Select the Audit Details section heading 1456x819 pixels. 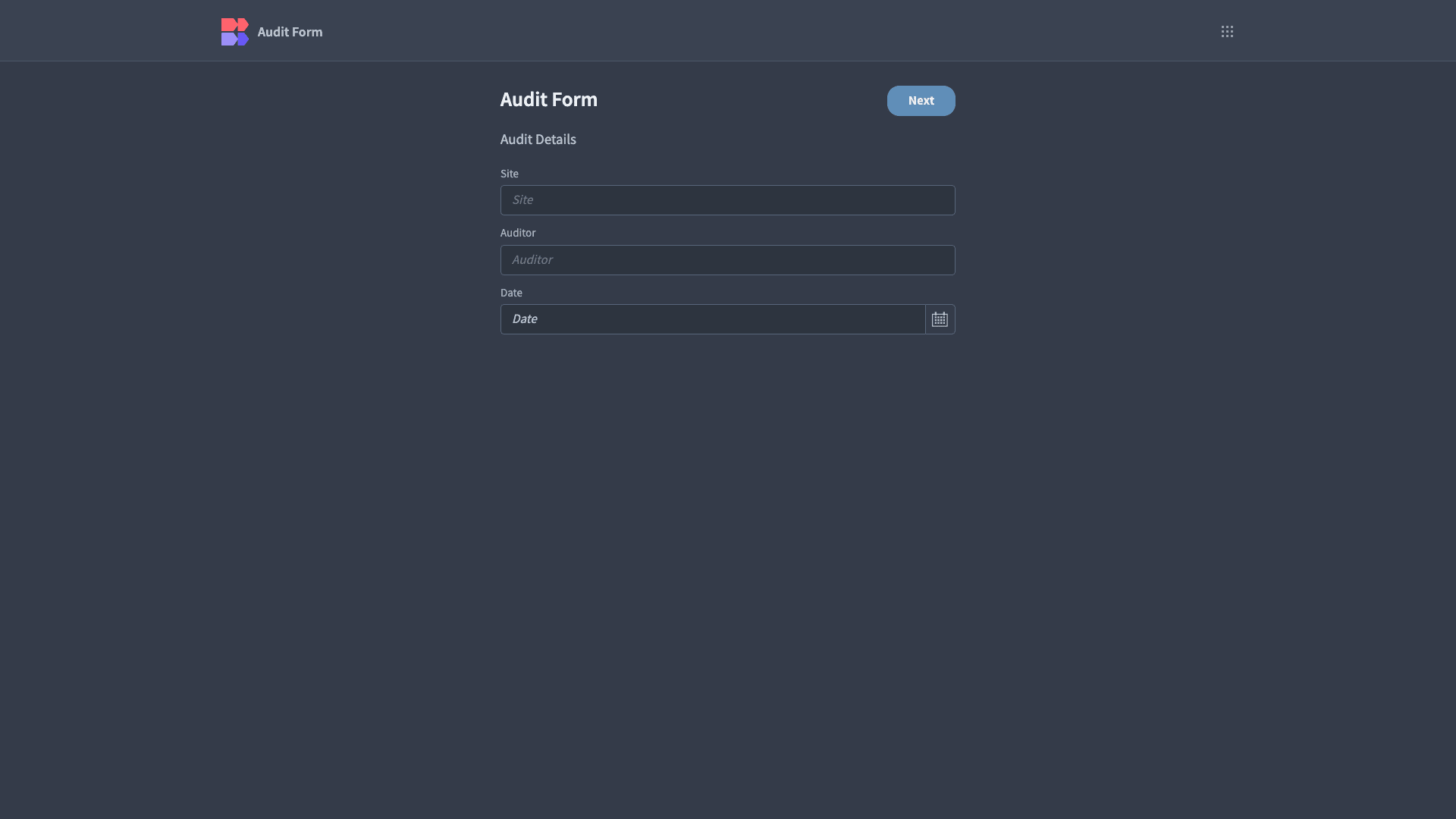538,140
